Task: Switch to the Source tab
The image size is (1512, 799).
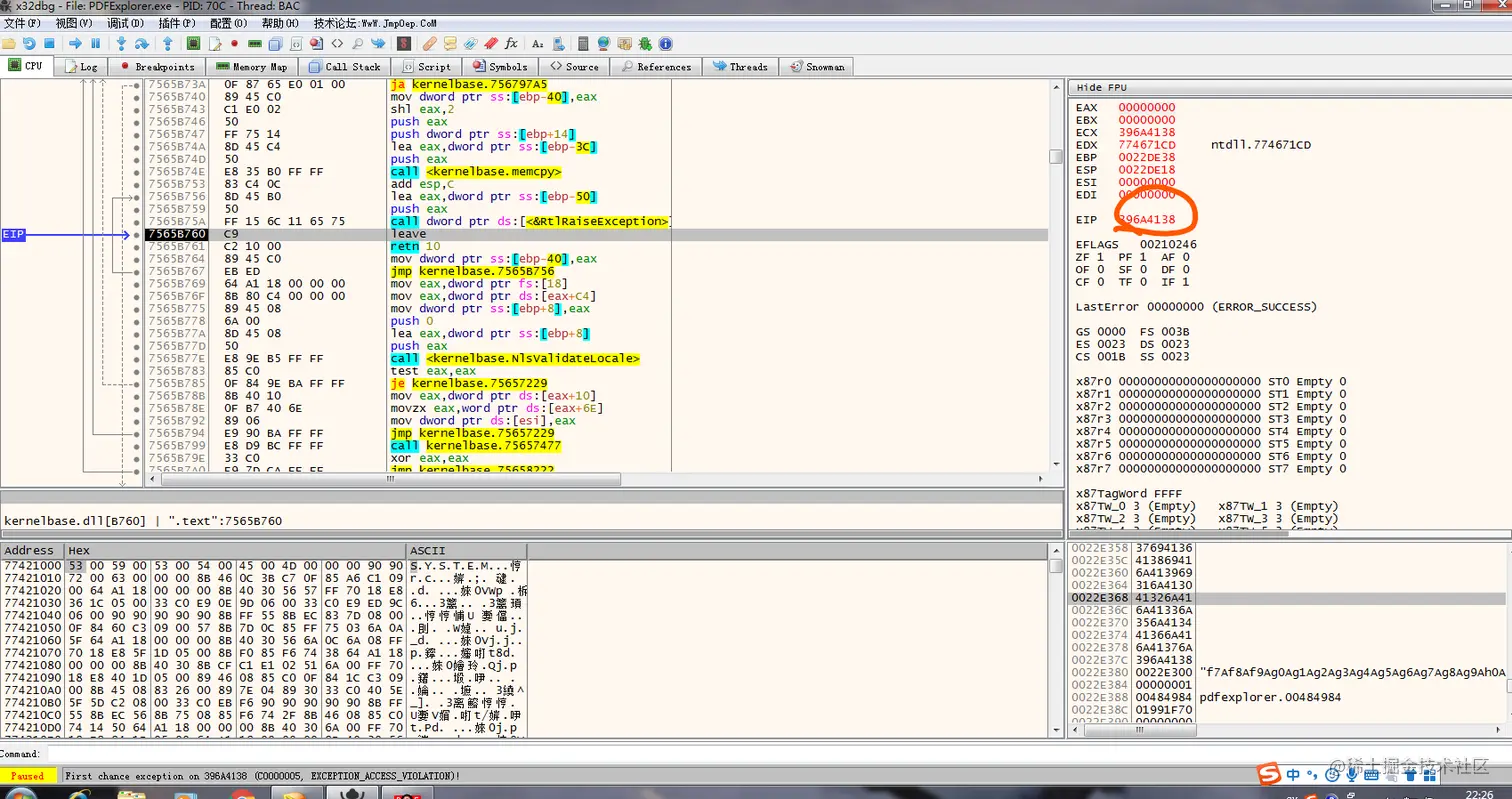Action: [574, 66]
